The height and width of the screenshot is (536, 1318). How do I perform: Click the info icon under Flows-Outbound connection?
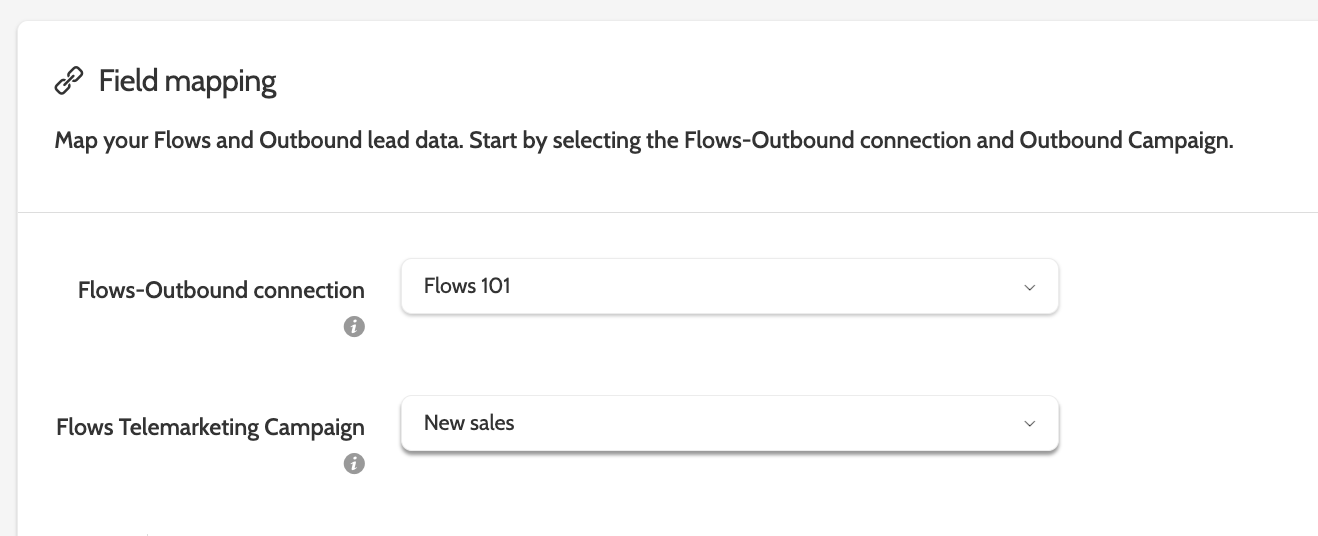point(354,326)
